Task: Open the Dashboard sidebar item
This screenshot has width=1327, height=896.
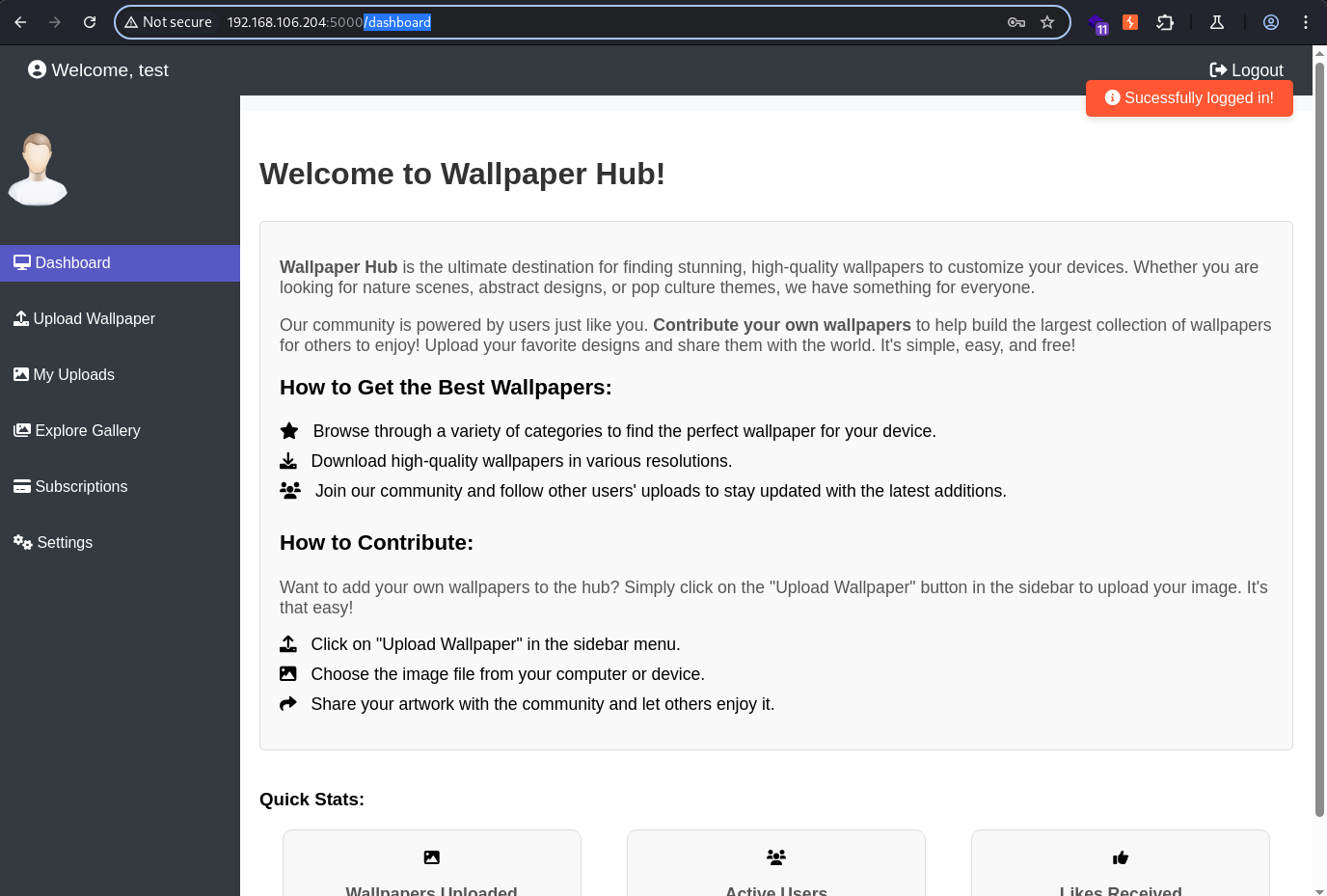Action: pyautogui.click(x=120, y=263)
